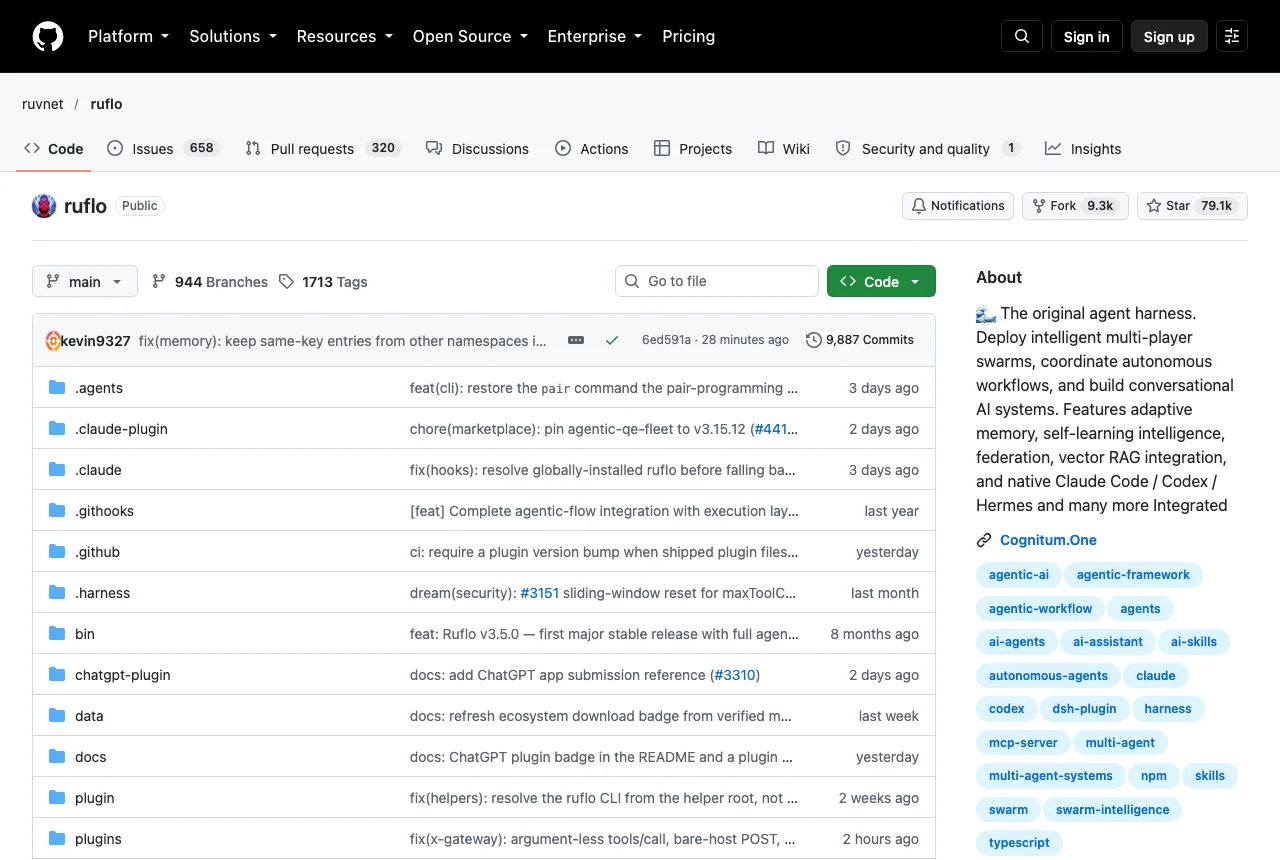Expand commit message ellipsis button
Viewport: 1280px width, 860px height.
[576, 340]
